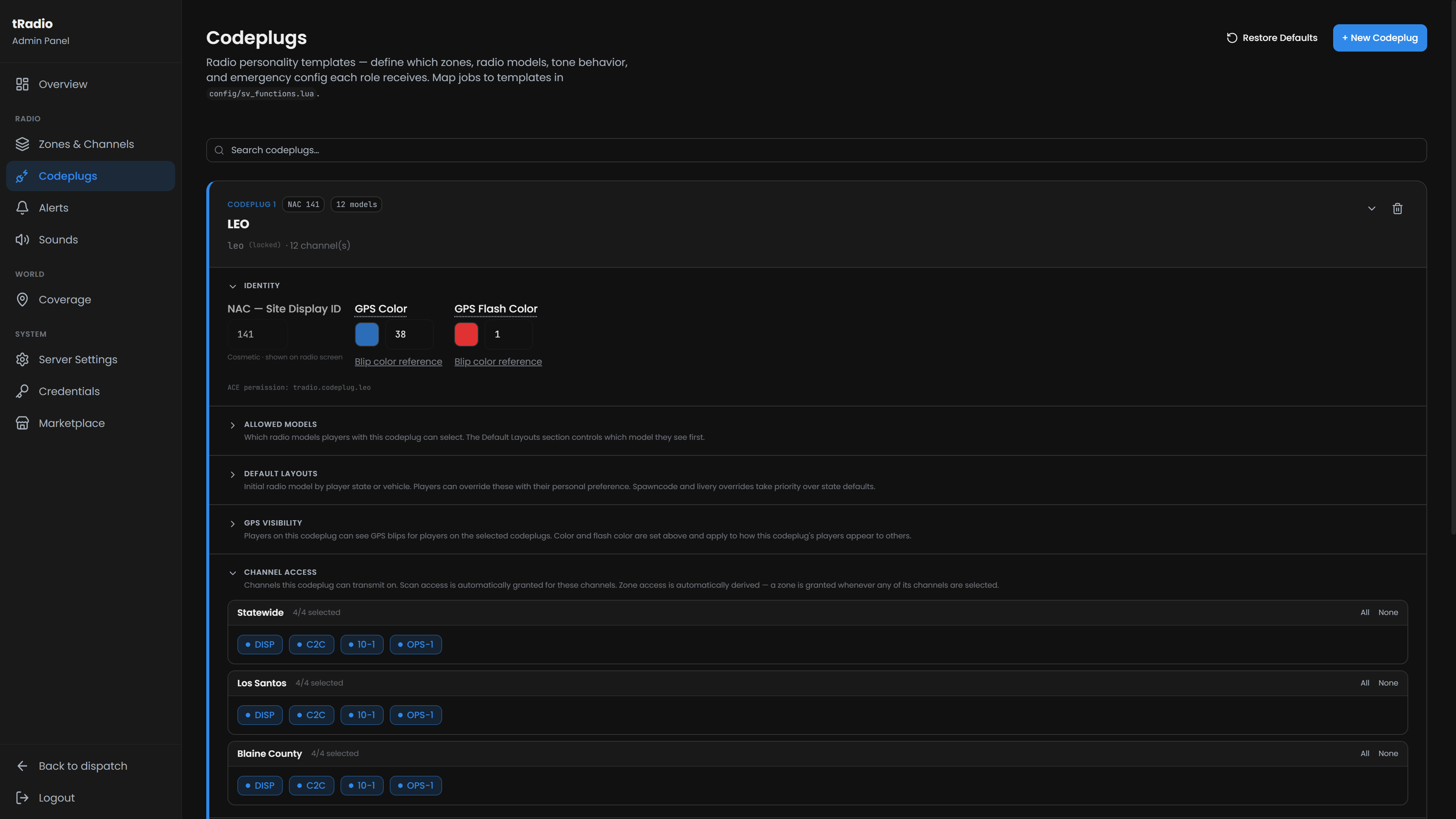Focus the Search codeplugs field
Viewport: 1456px width, 819px height.
(816, 151)
